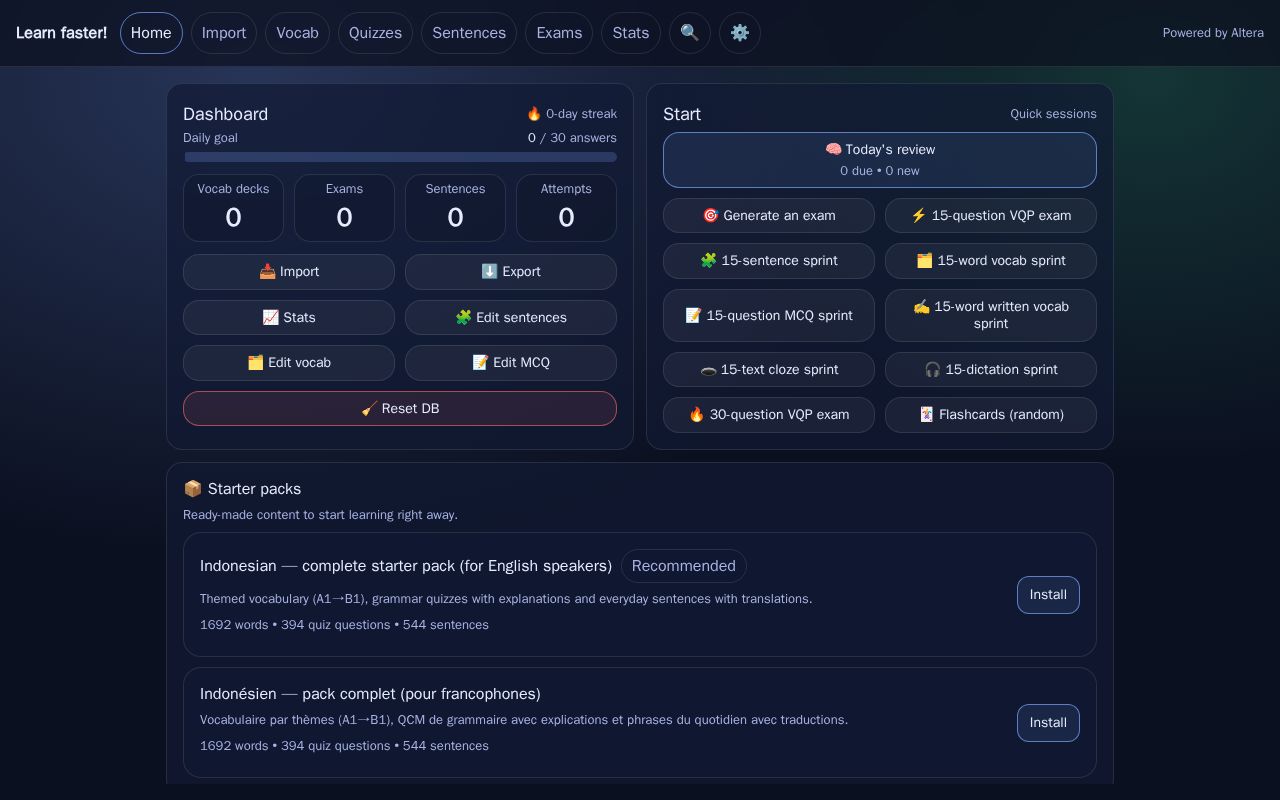Click the Powered by Altera text
This screenshot has height=800, width=1280.
(1213, 33)
